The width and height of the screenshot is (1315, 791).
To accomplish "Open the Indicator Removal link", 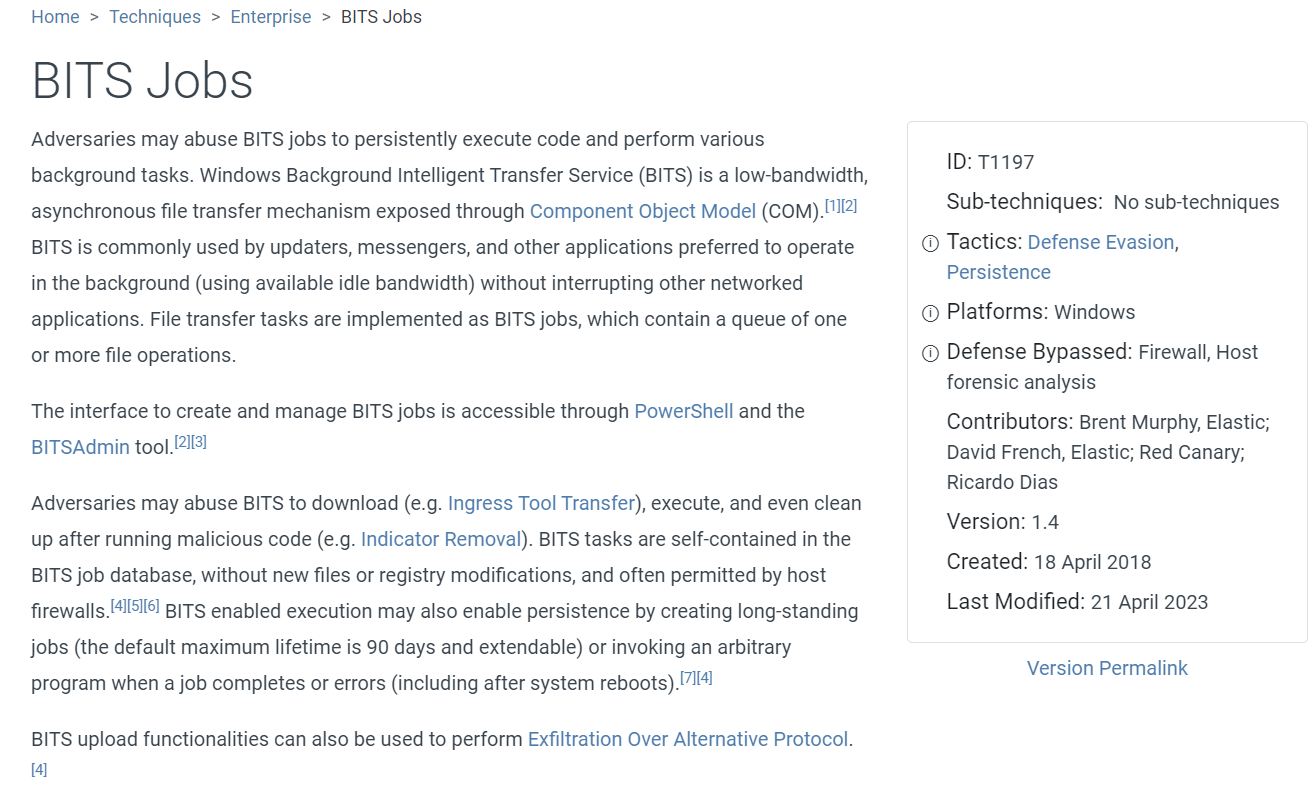I will coord(441,539).
